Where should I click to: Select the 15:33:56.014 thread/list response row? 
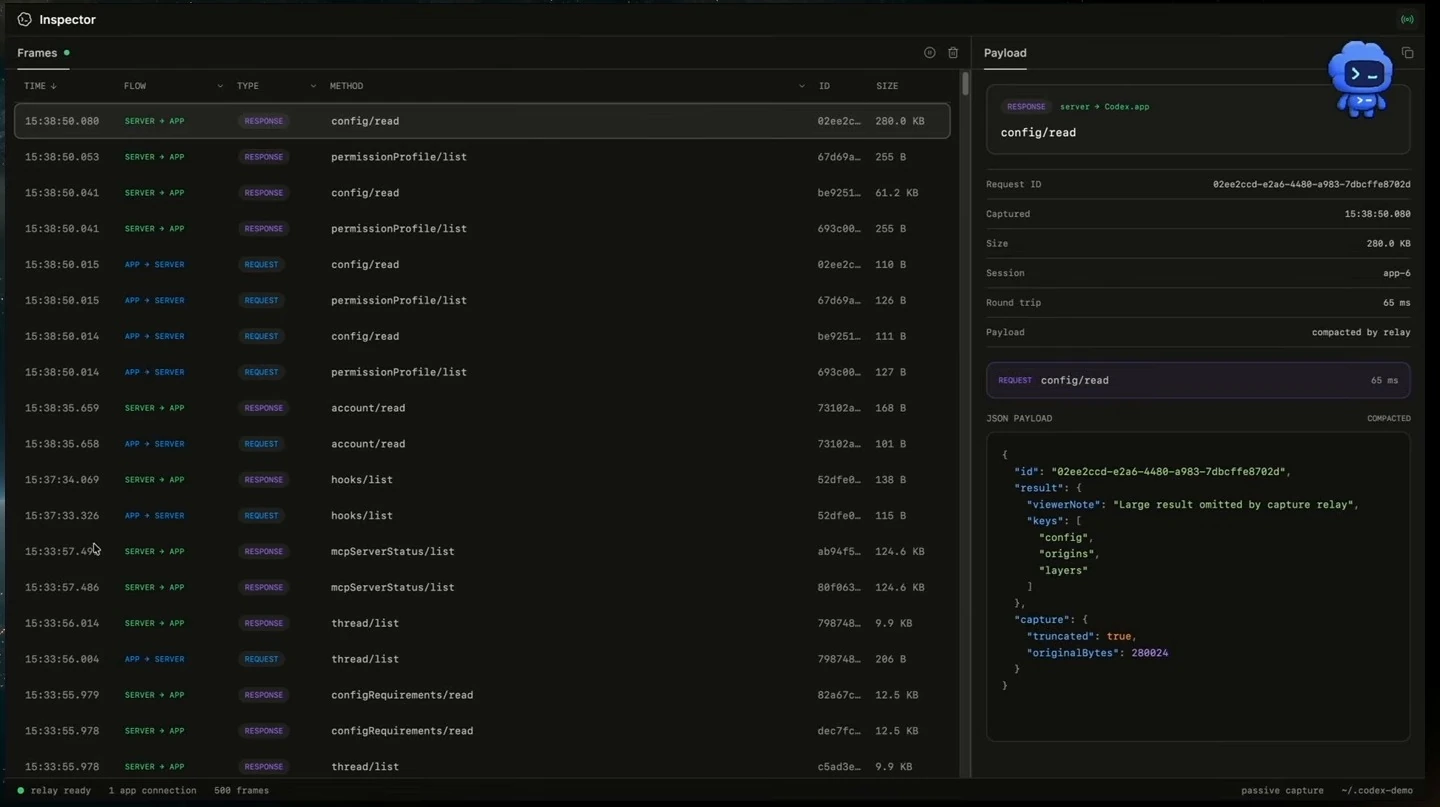click(482, 623)
